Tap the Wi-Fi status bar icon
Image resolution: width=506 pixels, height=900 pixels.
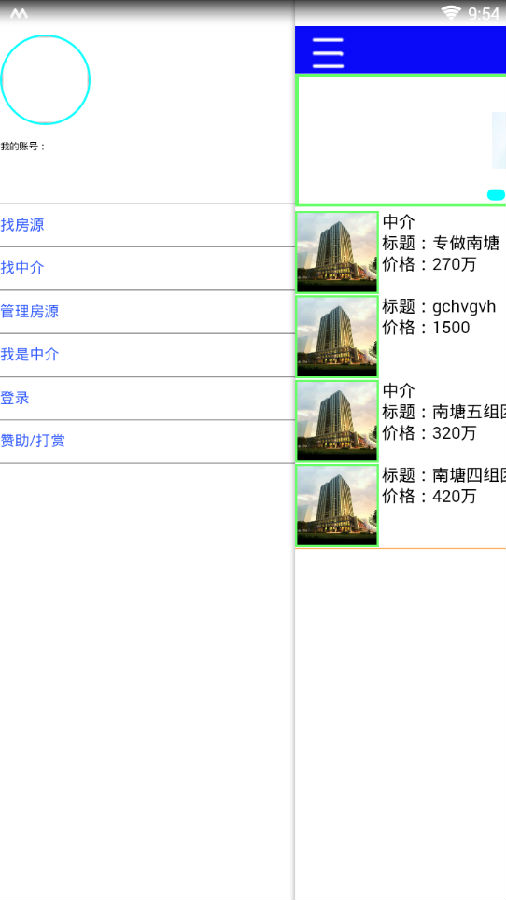(451, 13)
